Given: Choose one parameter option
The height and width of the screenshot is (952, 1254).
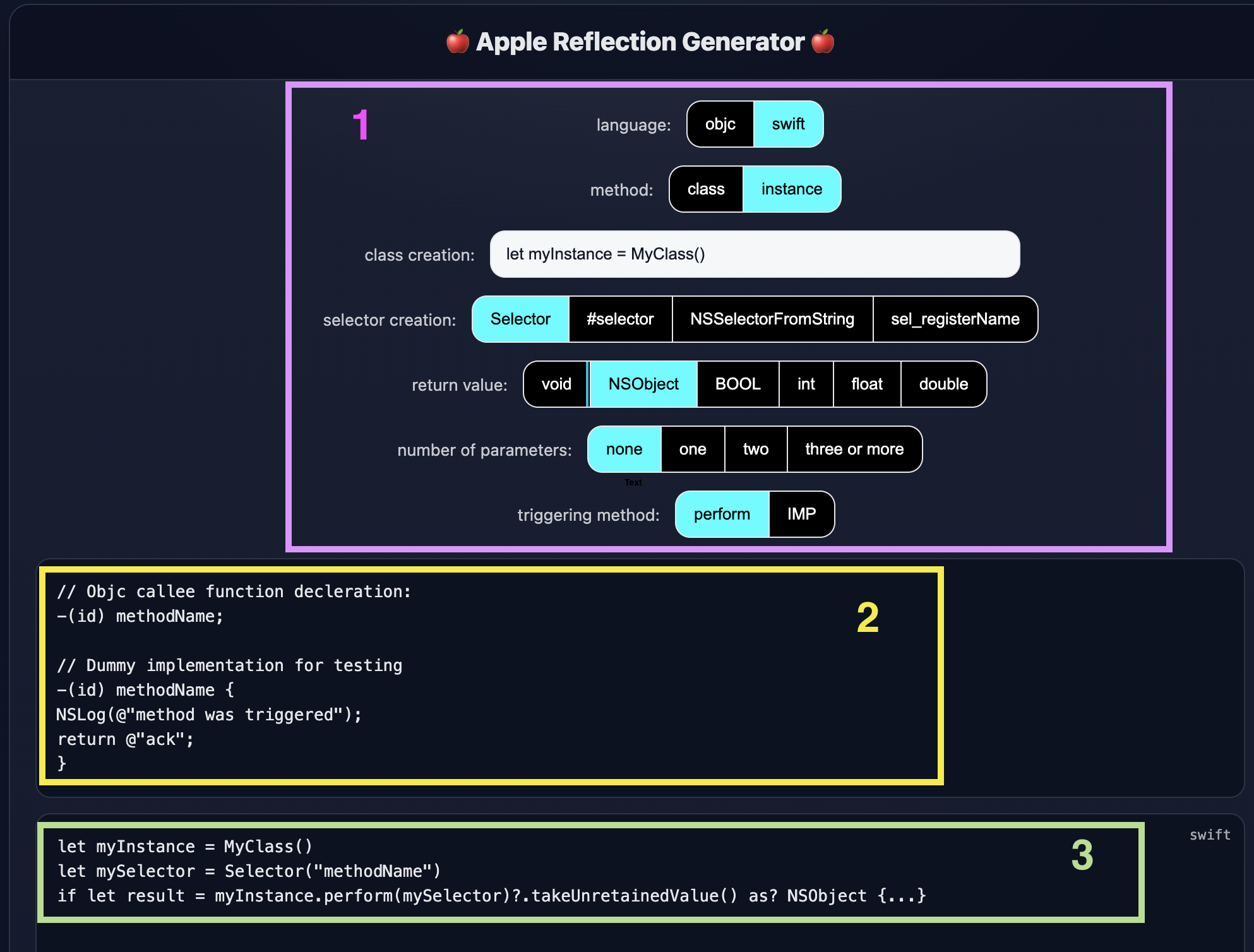Looking at the screenshot, I should coord(692,449).
